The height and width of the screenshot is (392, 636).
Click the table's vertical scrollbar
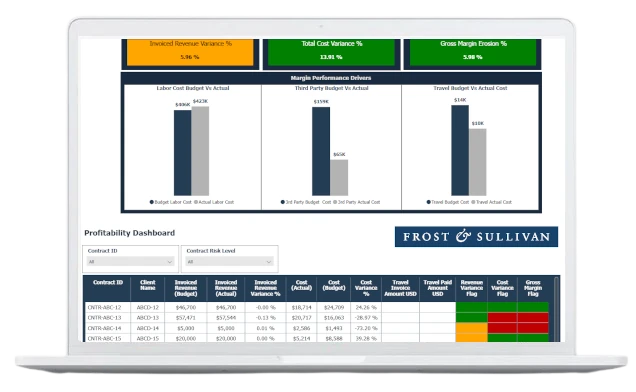pos(556,309)
